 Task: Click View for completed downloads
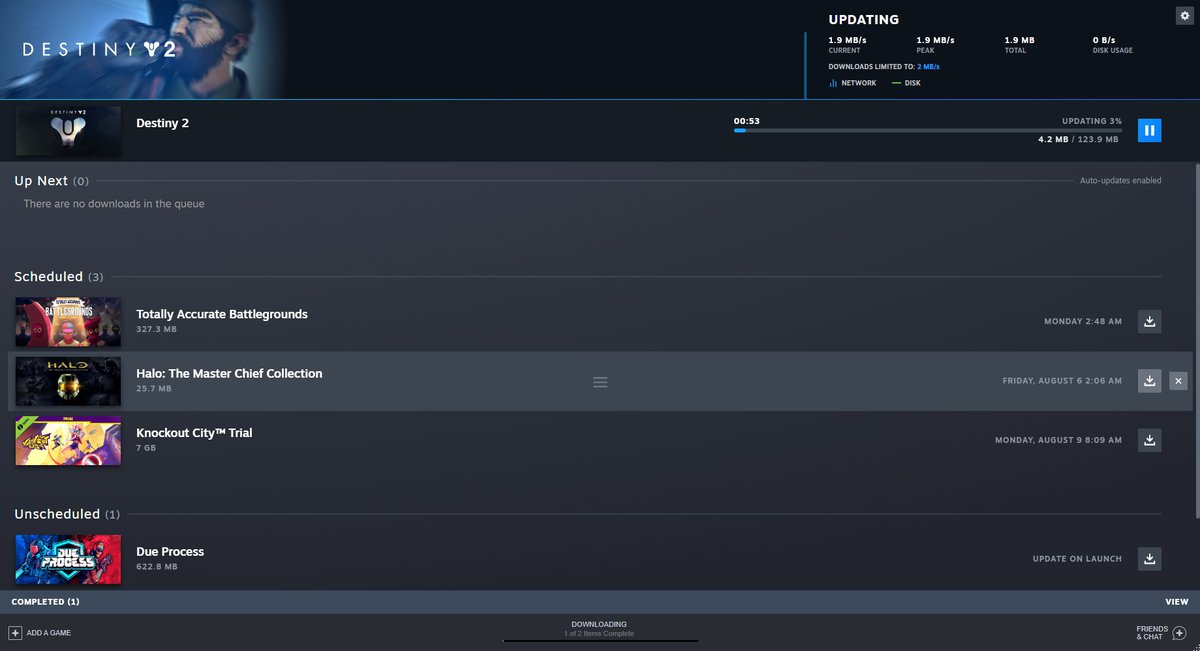[x=1176, y=602]
